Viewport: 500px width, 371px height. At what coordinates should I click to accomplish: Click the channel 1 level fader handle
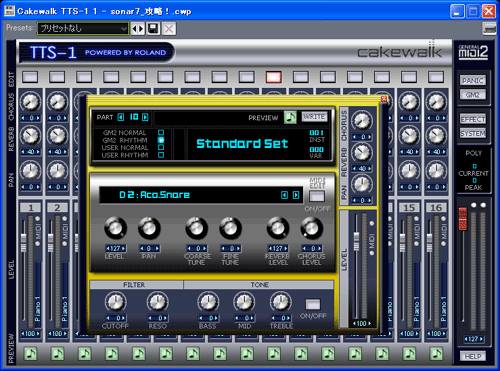pos(23,242)
